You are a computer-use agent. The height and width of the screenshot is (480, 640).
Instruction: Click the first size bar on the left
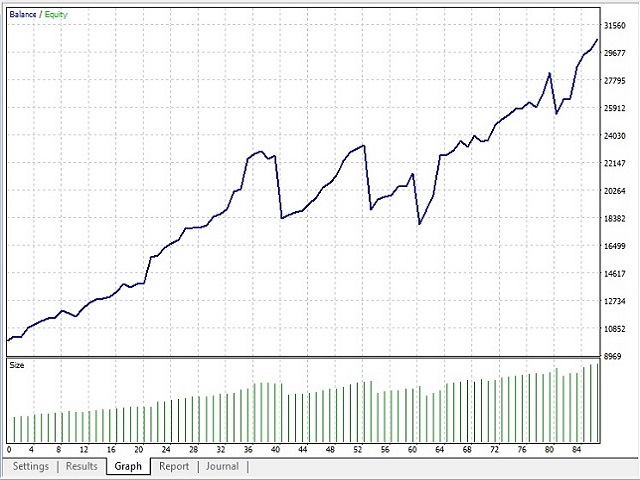coord(14,429)
